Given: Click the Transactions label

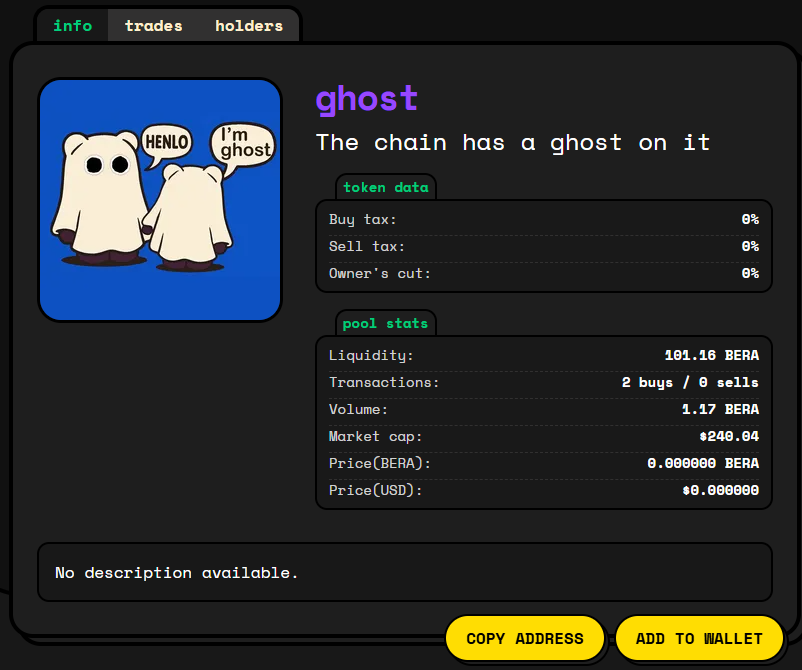Looking at the screenshot, I should (384, 382).
